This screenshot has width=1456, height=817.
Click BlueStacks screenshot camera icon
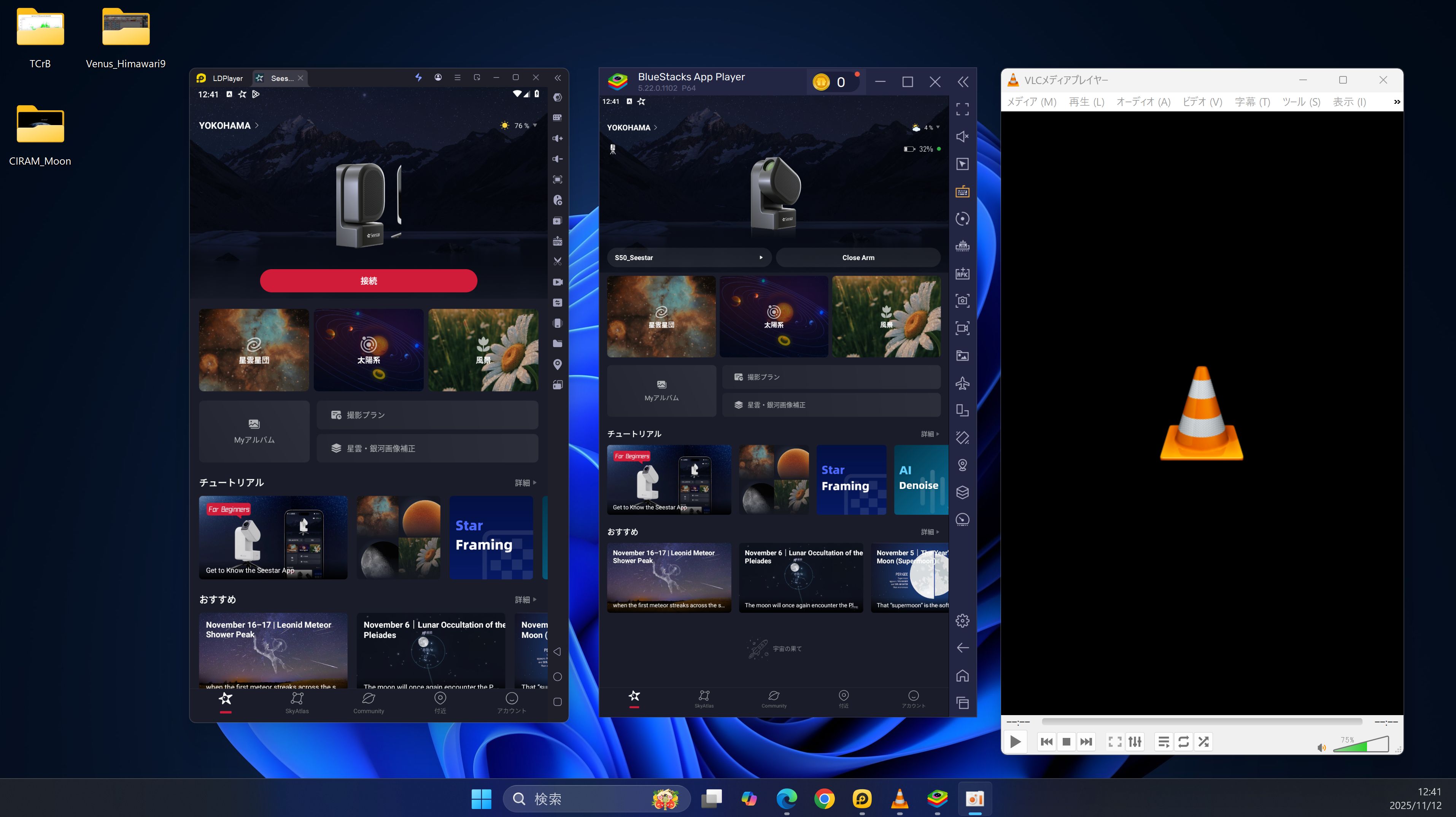pos(962,301)
